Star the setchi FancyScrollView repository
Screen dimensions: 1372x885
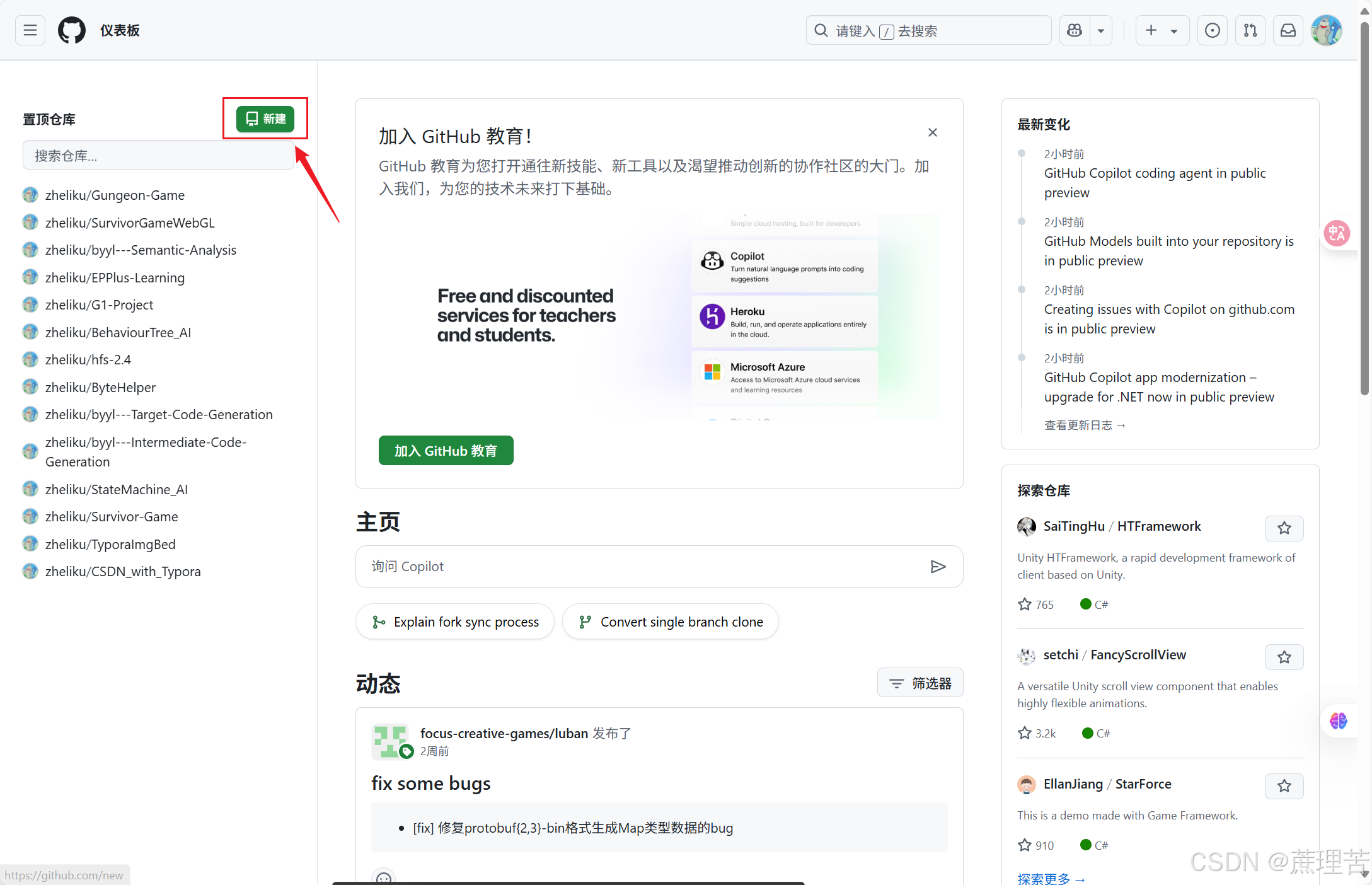coord(1284,657)
